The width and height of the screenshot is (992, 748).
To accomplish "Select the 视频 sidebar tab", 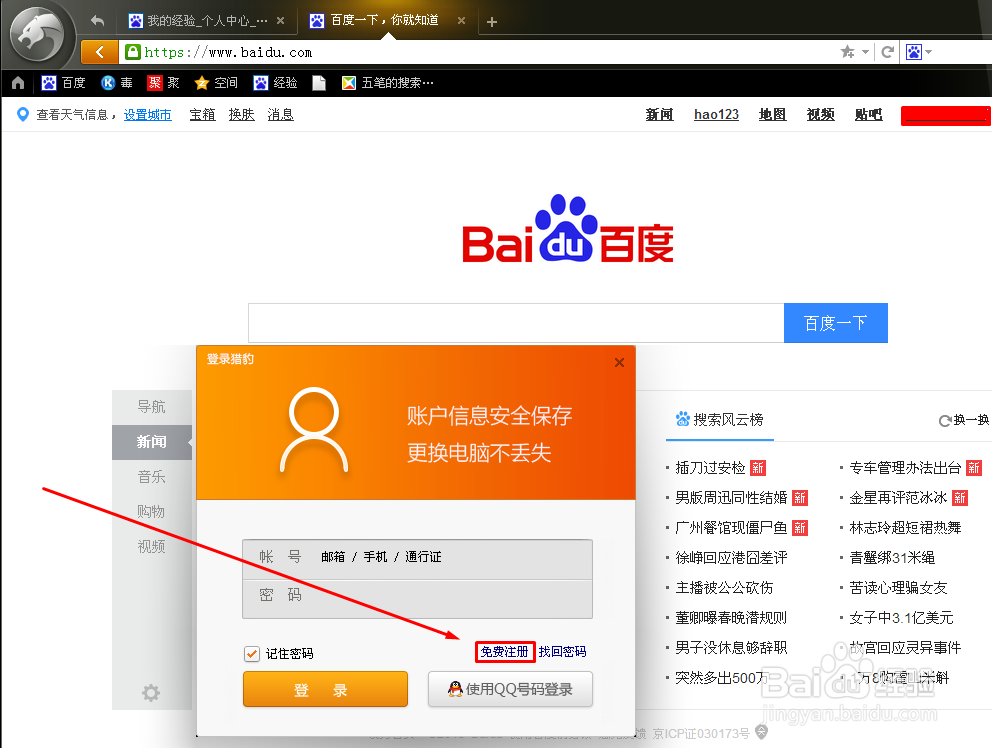I will coord(152,547).
